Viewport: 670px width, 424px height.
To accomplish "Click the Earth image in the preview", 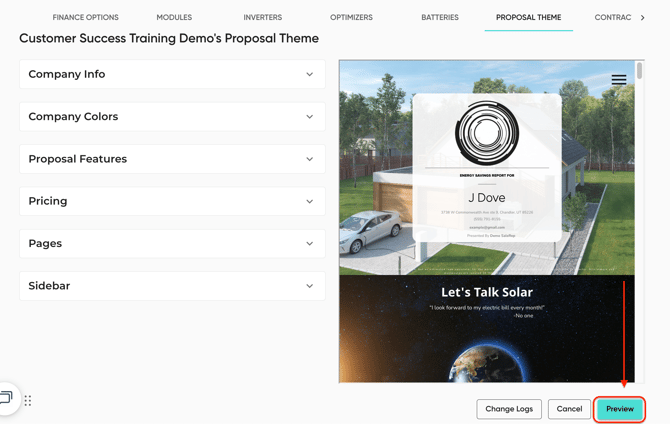I will (x=487, y=364).
